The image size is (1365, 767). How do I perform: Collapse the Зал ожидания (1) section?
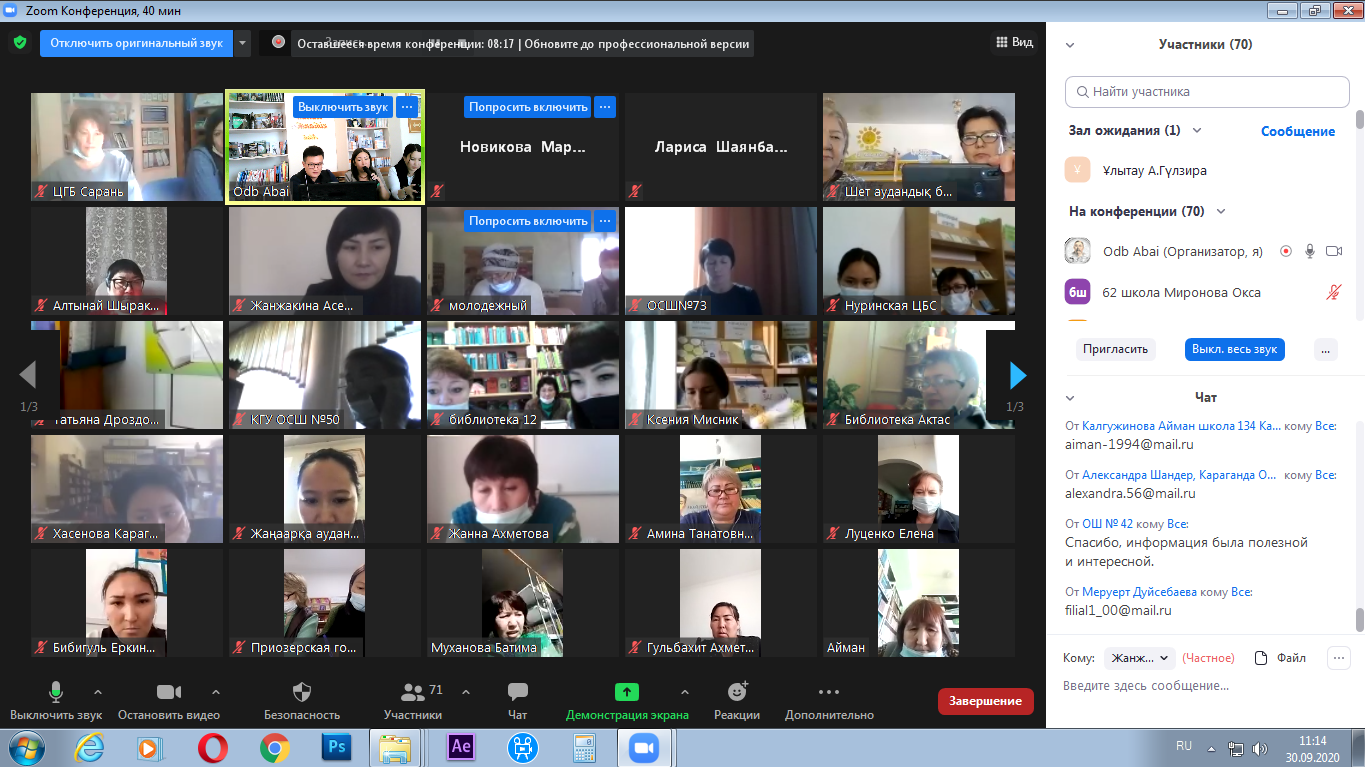pos(1197,131)
